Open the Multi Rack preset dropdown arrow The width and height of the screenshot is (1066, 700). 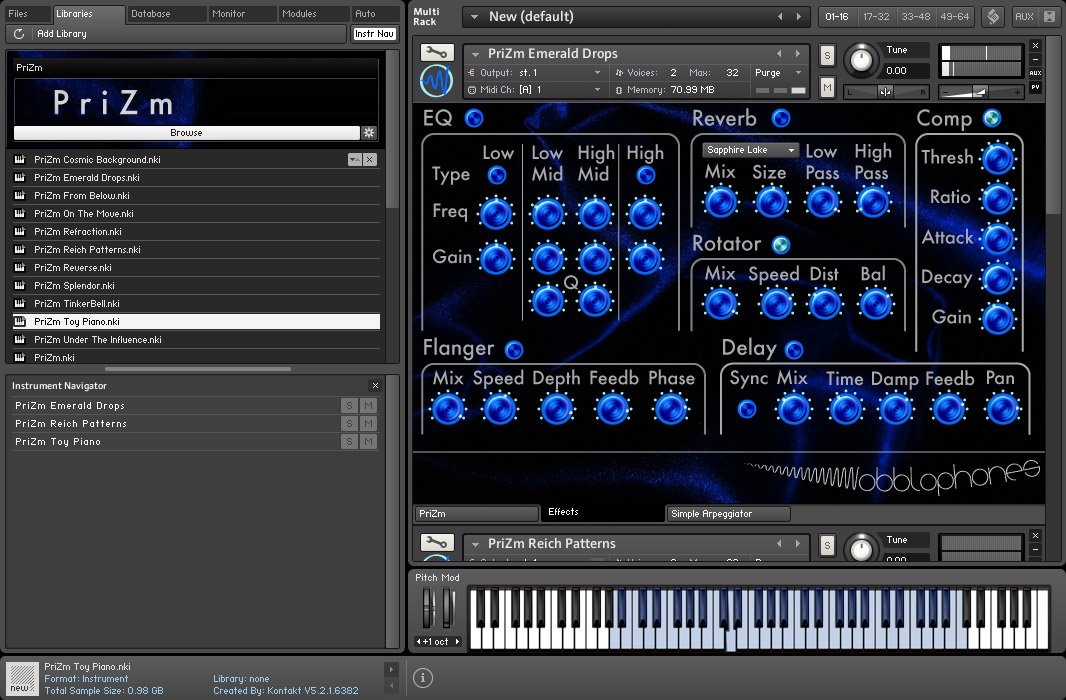click(475, 16)
